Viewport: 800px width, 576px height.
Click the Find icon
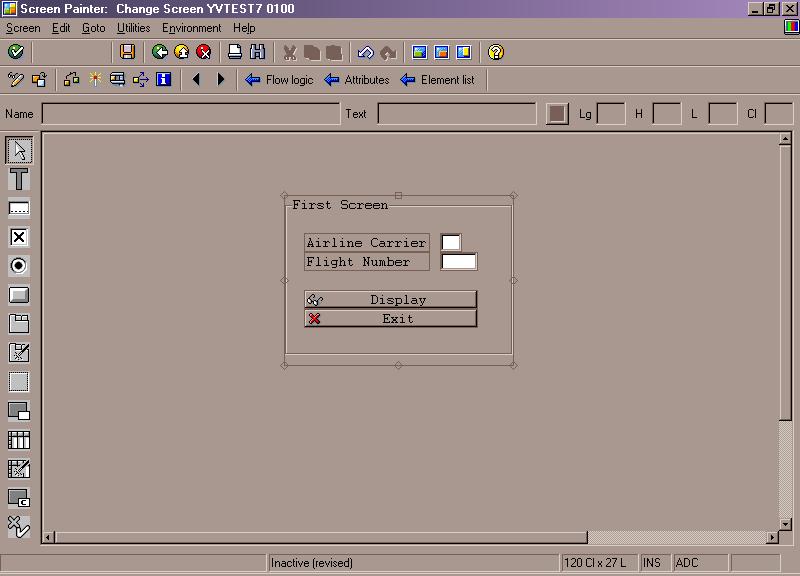[258, 52]
